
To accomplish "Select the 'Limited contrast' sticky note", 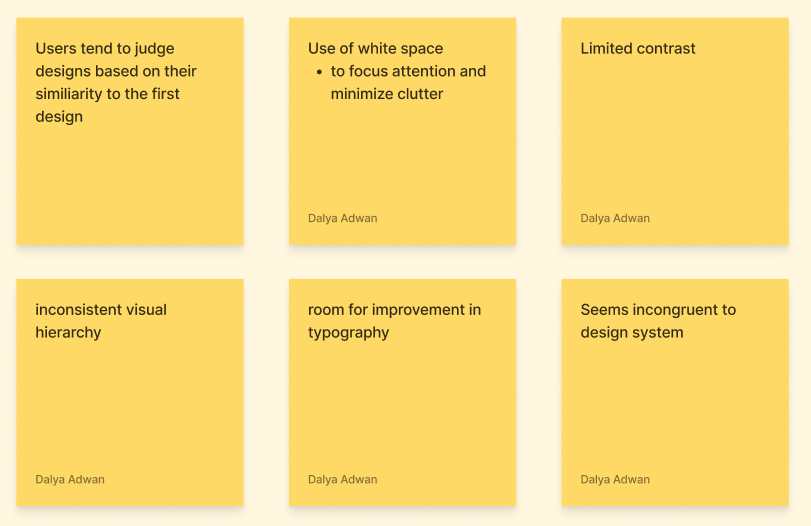I will (x=675, y=131).
